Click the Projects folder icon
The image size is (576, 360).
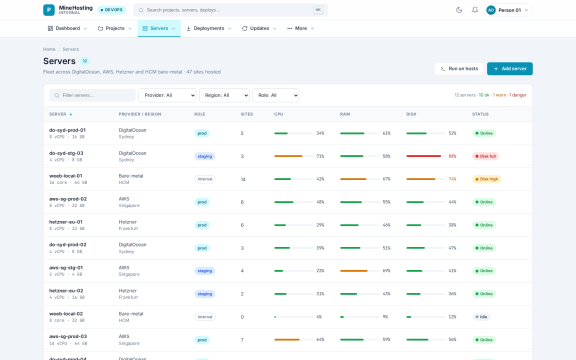100,28
